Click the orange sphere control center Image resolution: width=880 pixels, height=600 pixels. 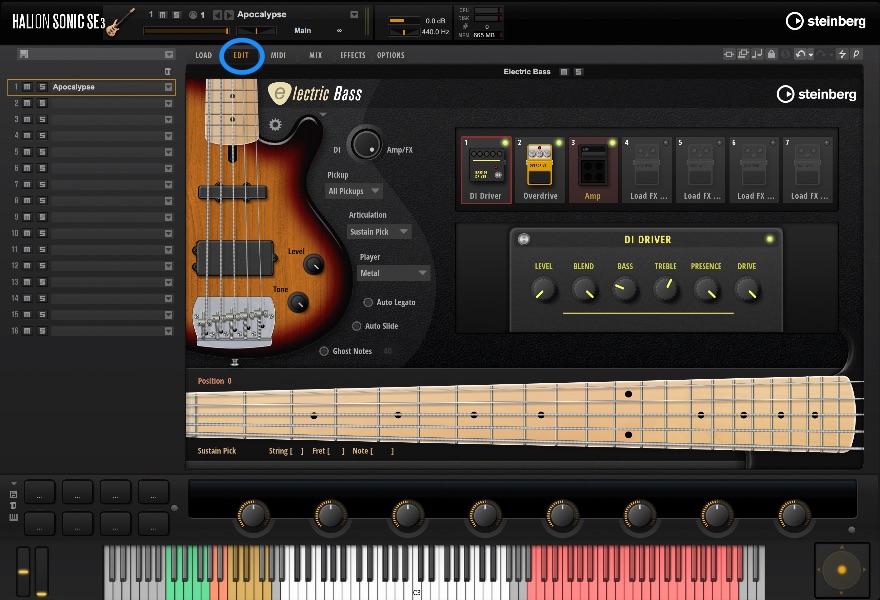click(x=841, y=570)
